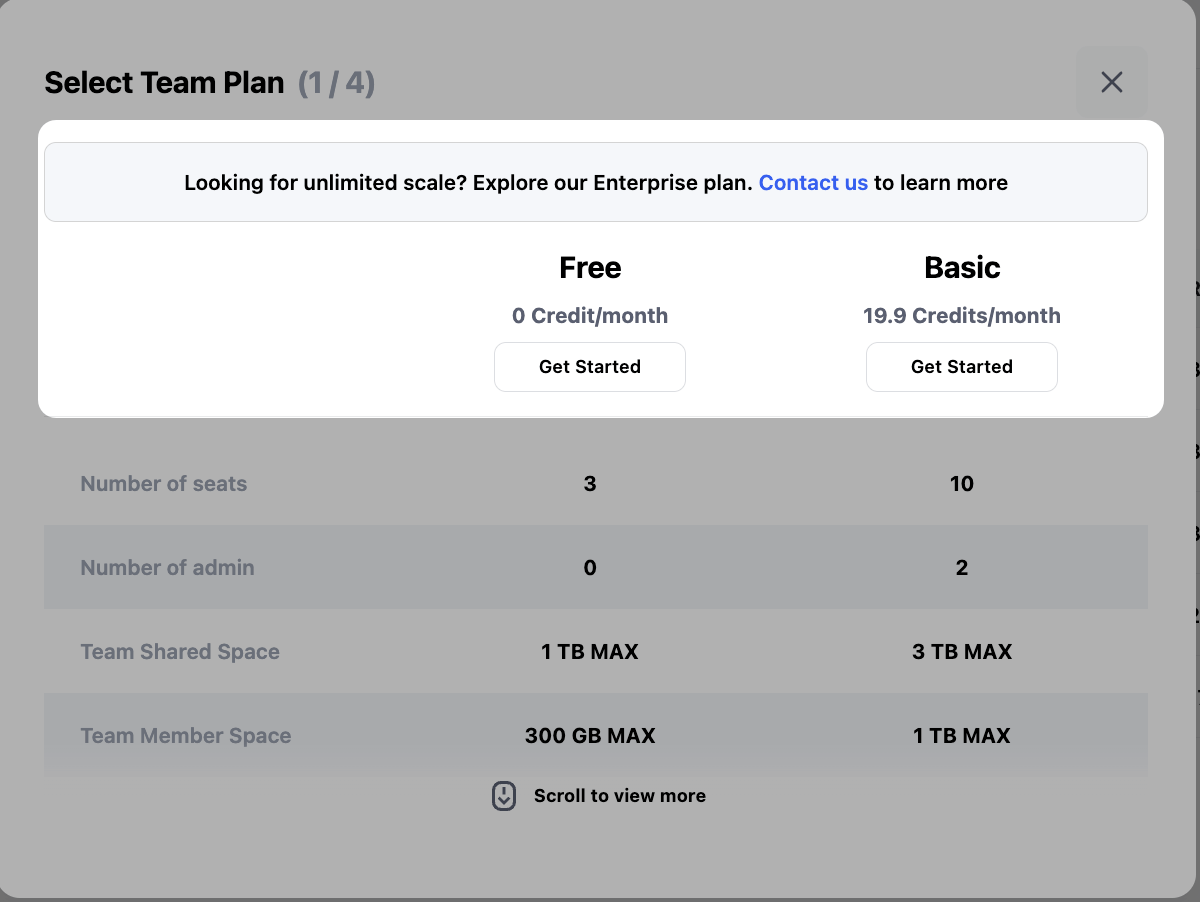Click the Number of admin row label
This screenshot has width=1200, height=902.
[x=167, y=568]
